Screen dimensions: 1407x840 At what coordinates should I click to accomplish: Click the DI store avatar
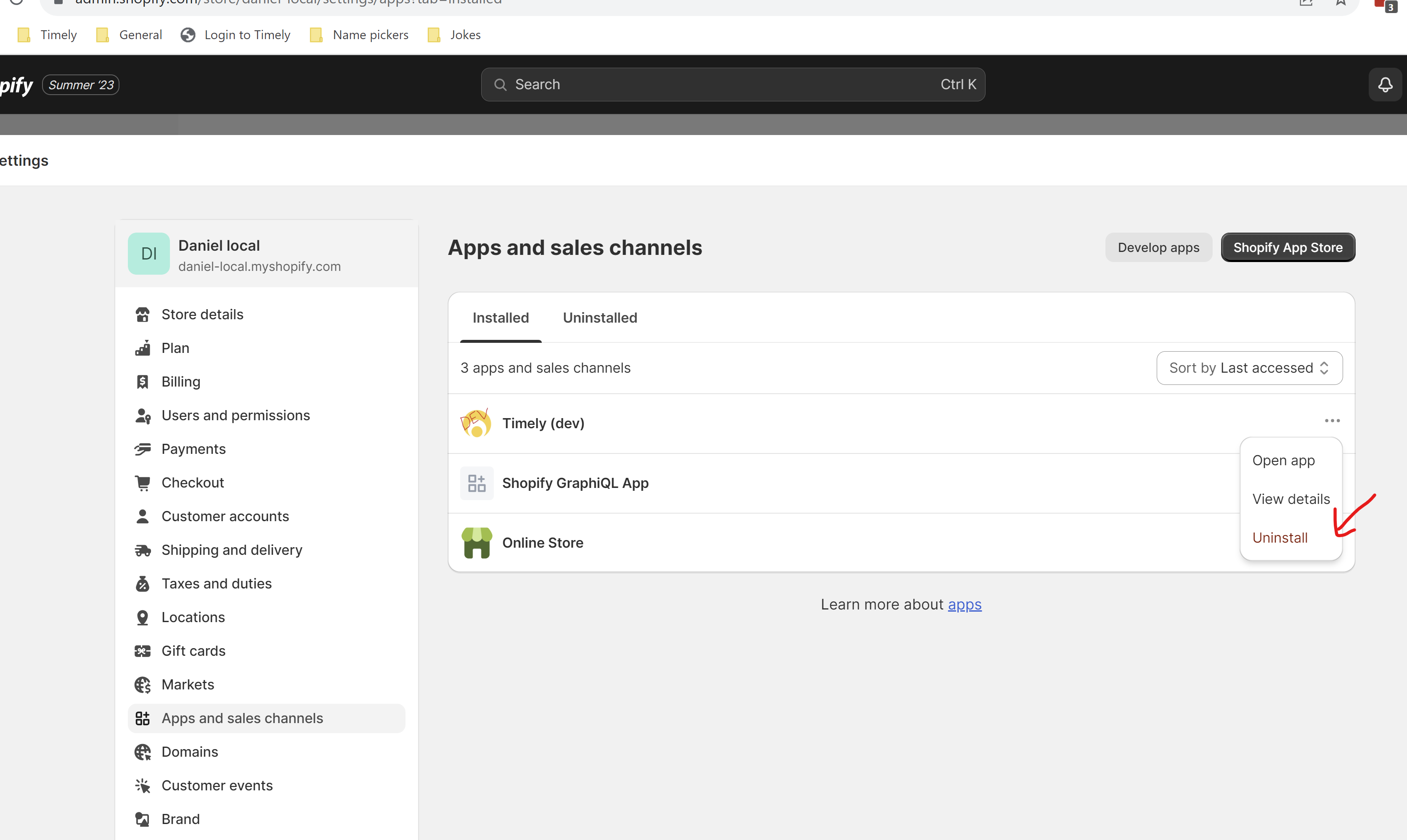(x=149, y=254)
